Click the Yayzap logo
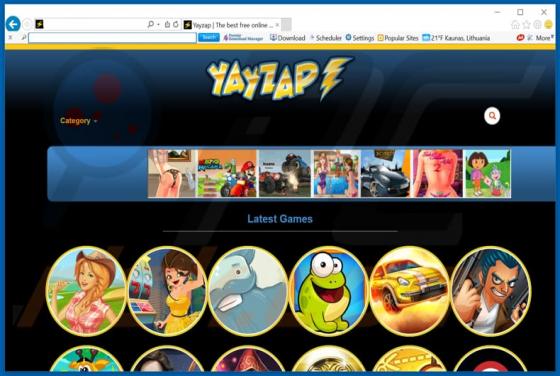This screenshot has height=376, width=560. (279, 78)
